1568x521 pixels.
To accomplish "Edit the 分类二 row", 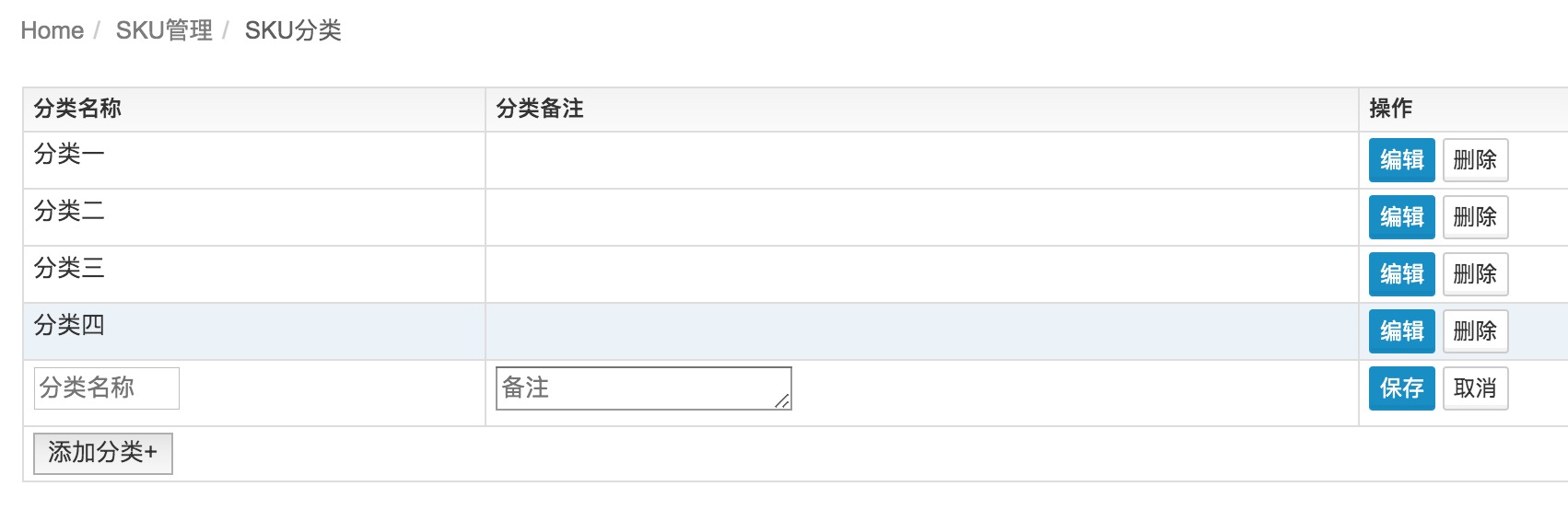I will [1401, 217].
